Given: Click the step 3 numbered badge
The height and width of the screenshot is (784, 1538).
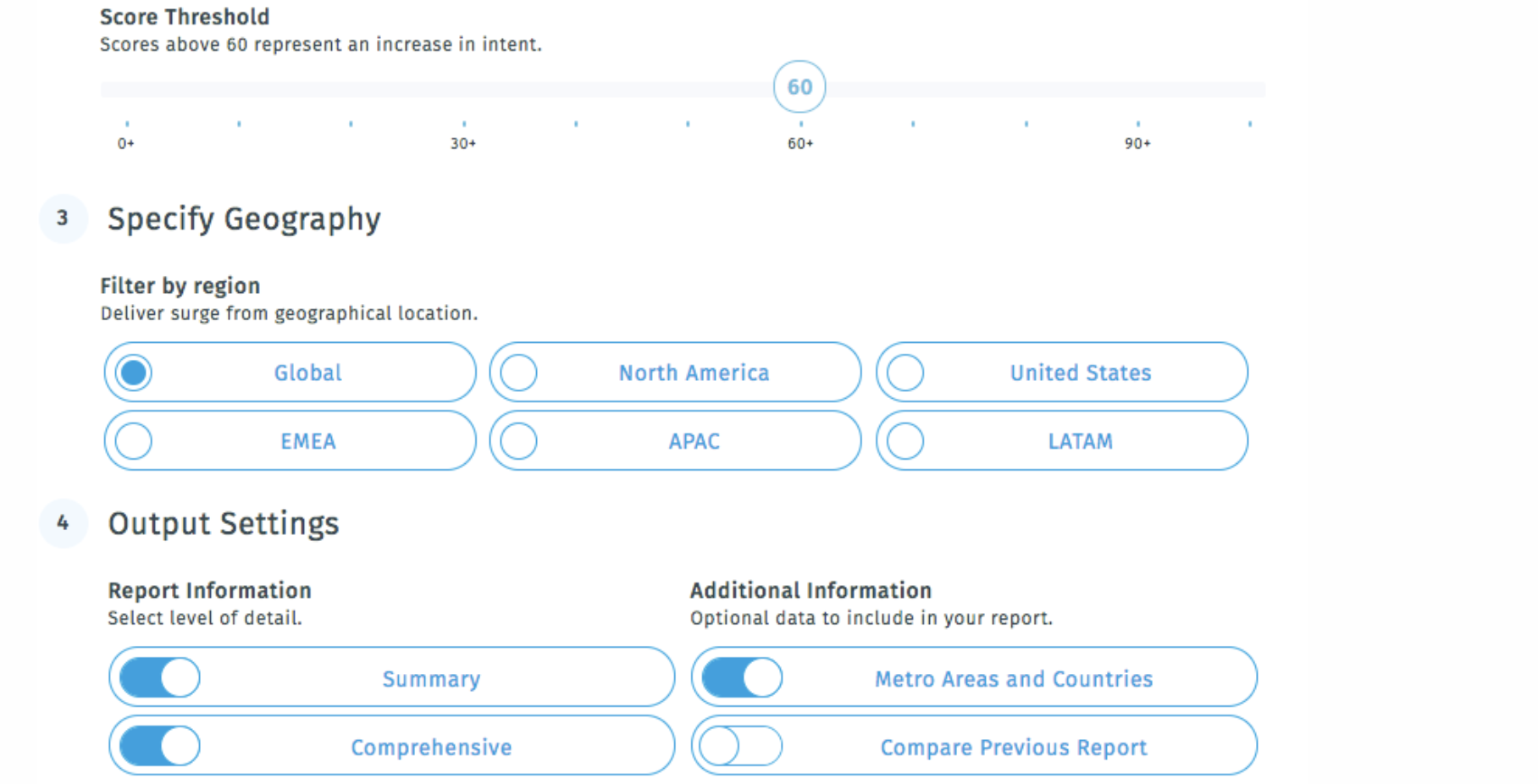Looking at the screenshot, I should 64,218.
